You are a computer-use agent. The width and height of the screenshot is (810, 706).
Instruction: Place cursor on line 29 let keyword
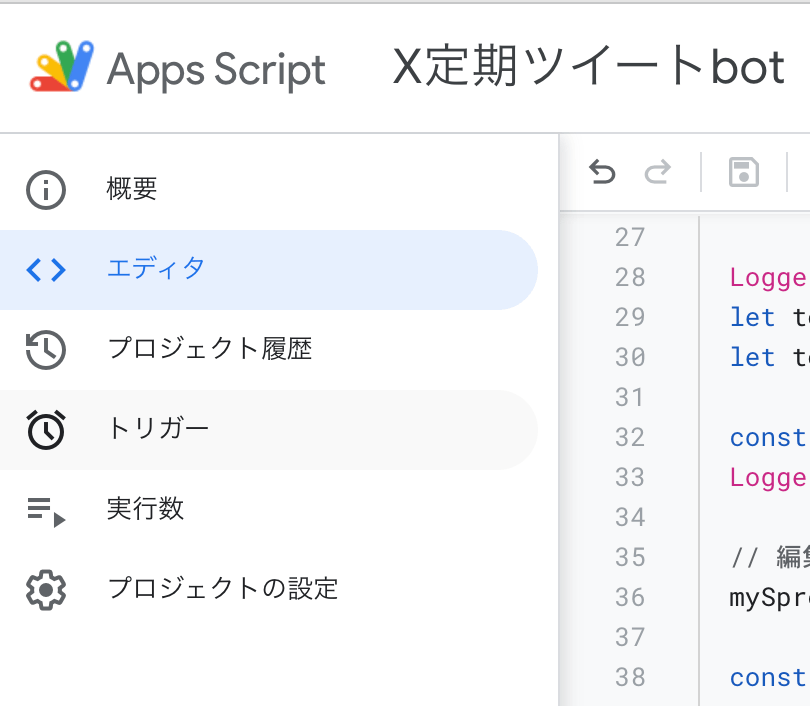pos(752,317)
